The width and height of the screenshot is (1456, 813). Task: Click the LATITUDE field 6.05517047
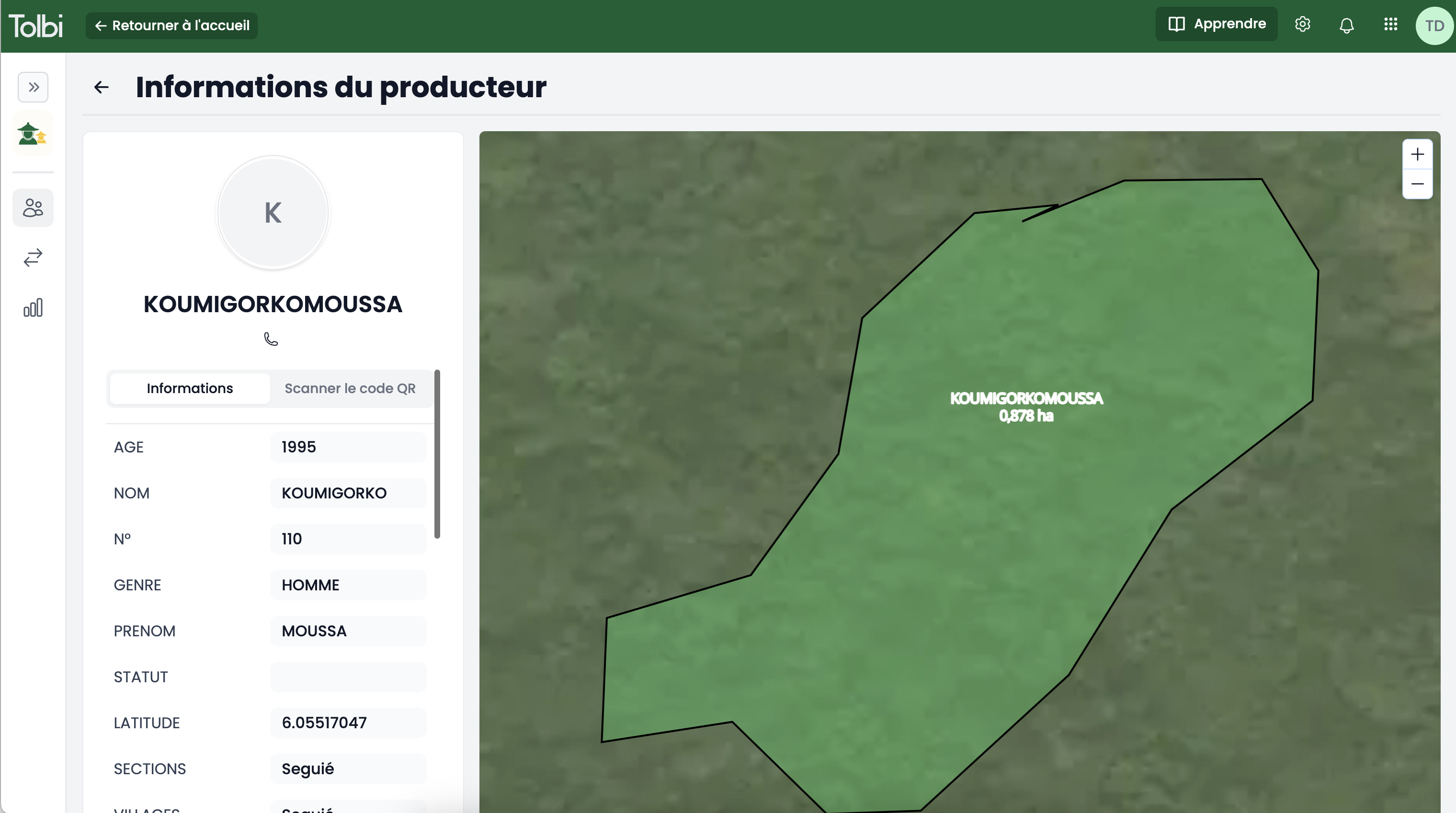(348, 723)
